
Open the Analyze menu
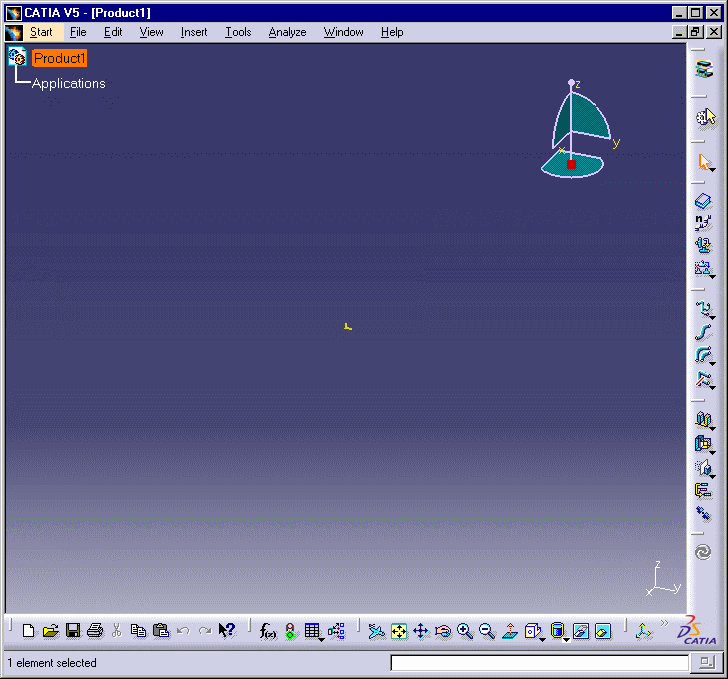287,32
